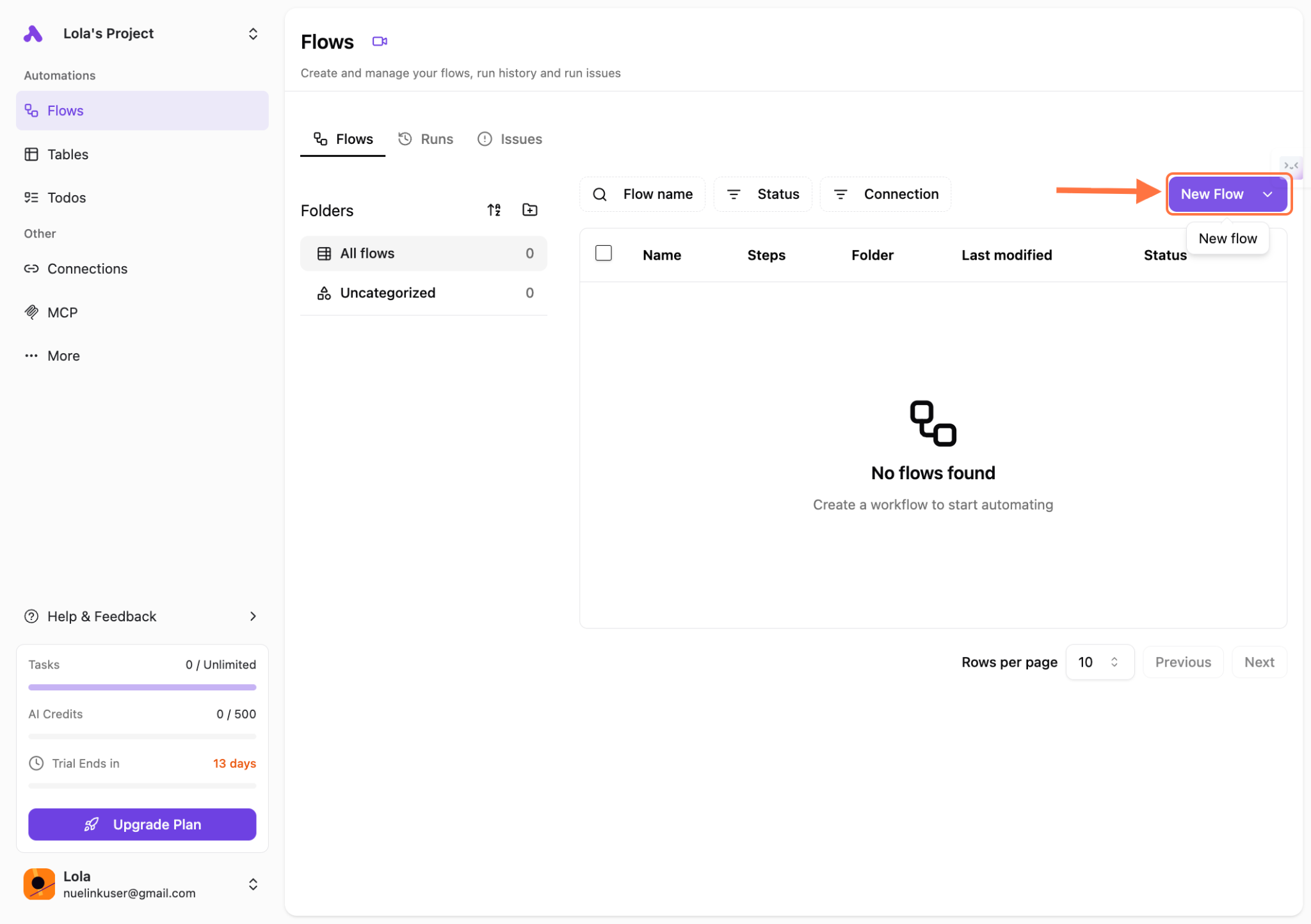
Task: Click the Tasks usage progress bar
Action: click(142, 687)
